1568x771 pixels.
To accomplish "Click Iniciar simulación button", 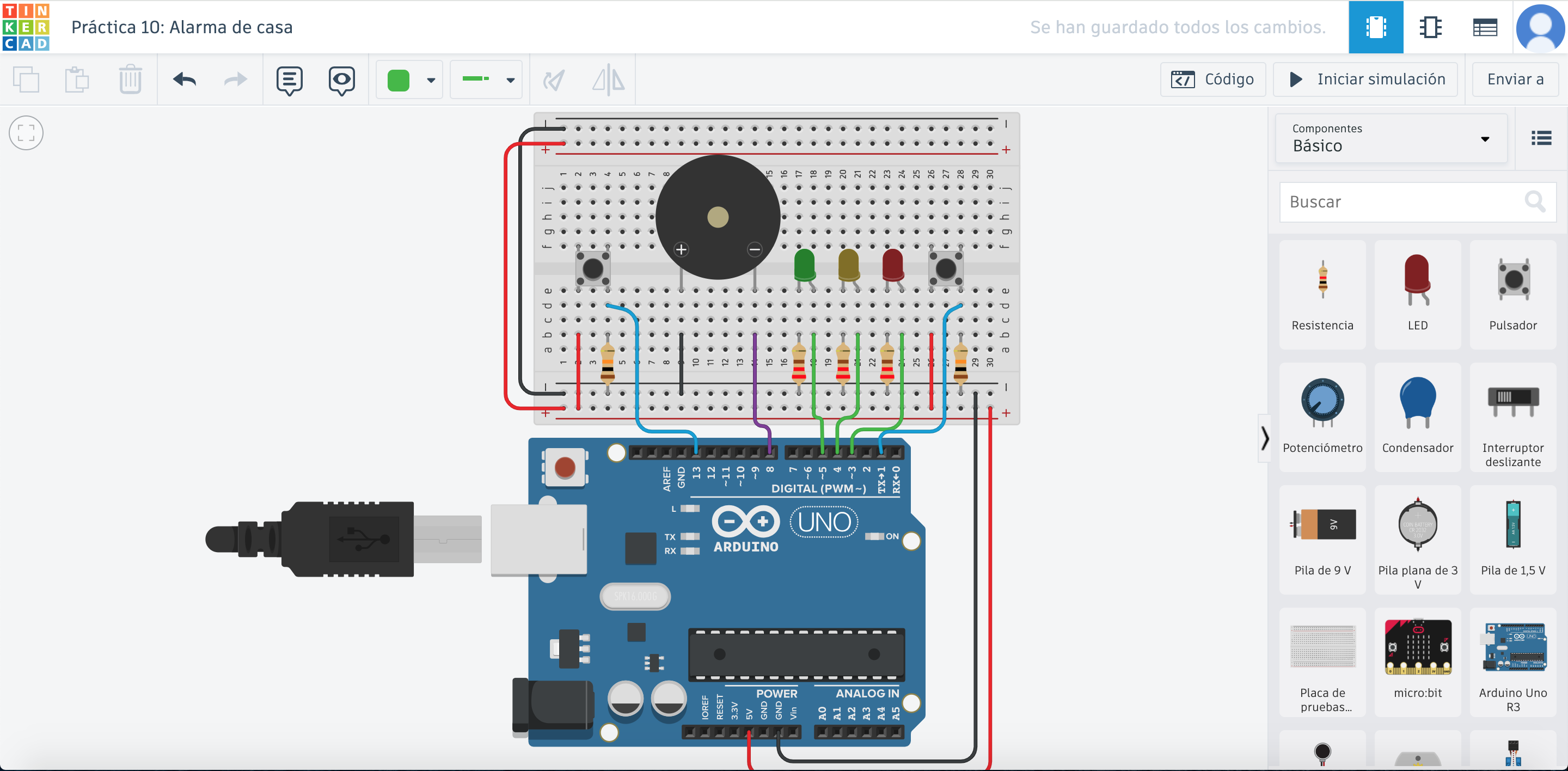I will point(1365,79).
